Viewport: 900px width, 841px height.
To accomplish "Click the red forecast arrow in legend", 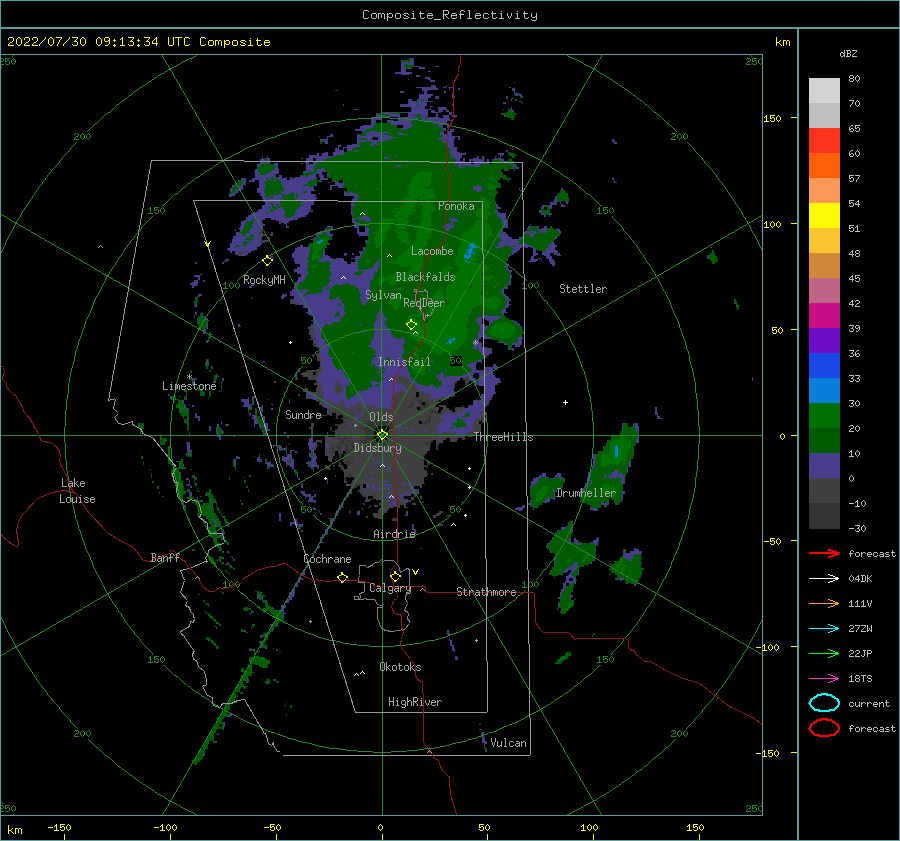I will 824,553.
